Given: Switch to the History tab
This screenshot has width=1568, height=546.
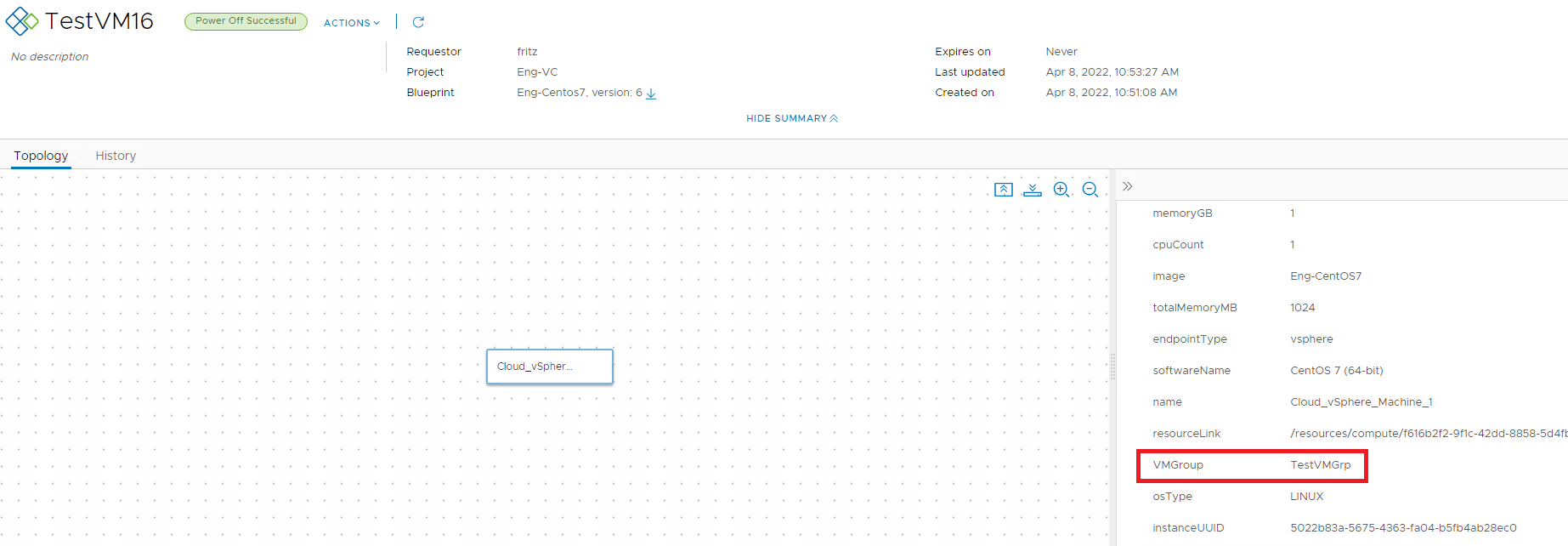Looking at the screenshot, I should click(116, 156).
